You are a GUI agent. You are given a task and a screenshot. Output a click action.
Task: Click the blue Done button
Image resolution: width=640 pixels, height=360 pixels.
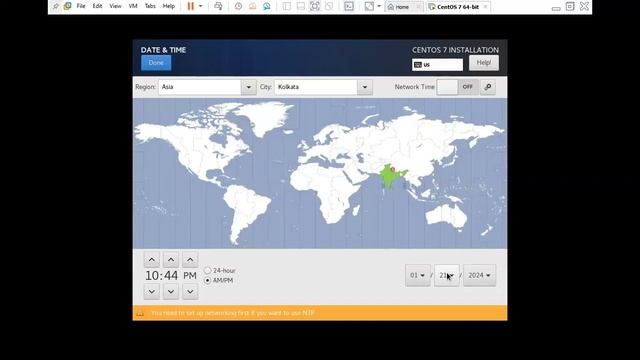pos(156,63)
